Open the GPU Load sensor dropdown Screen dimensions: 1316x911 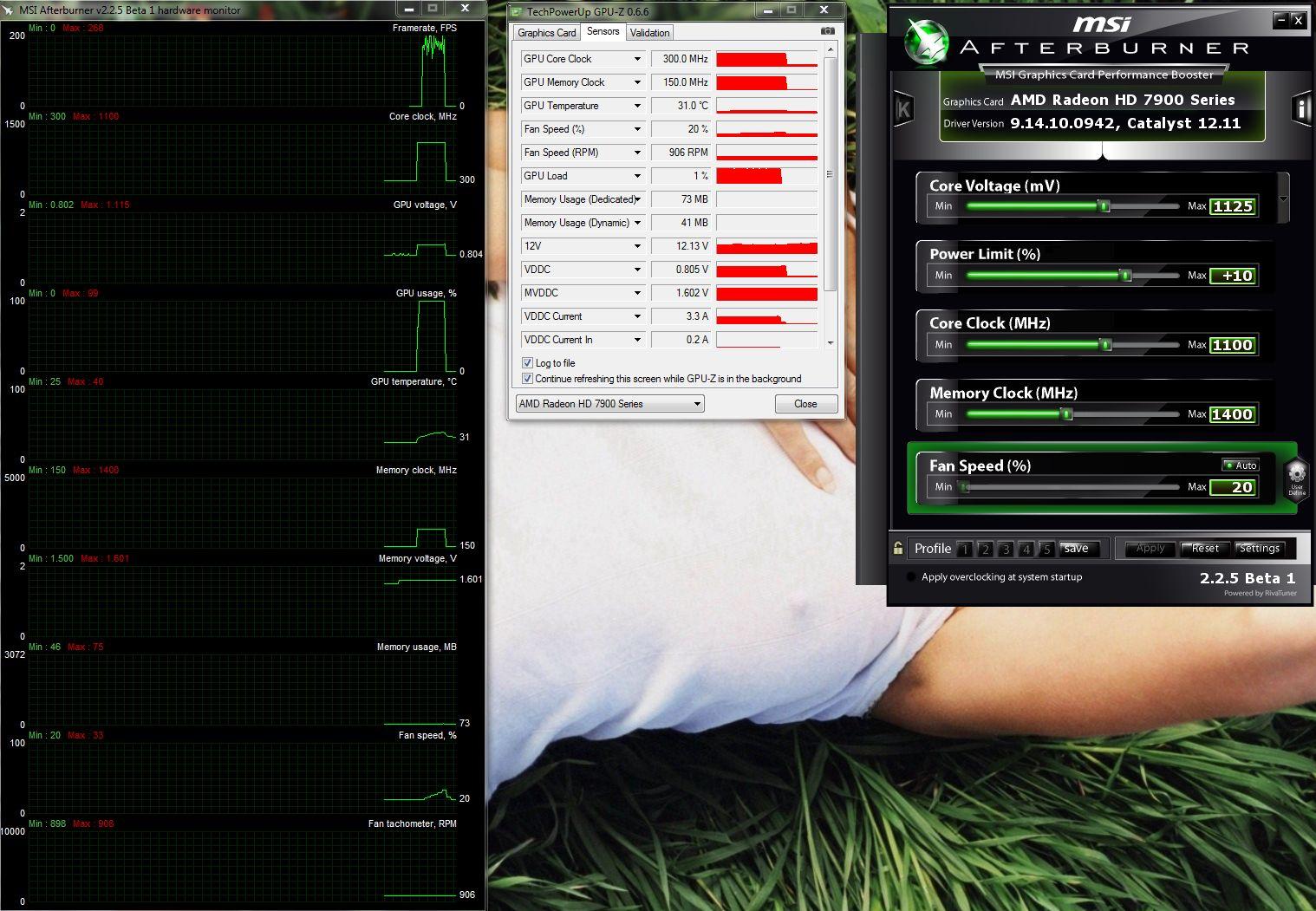637,176
